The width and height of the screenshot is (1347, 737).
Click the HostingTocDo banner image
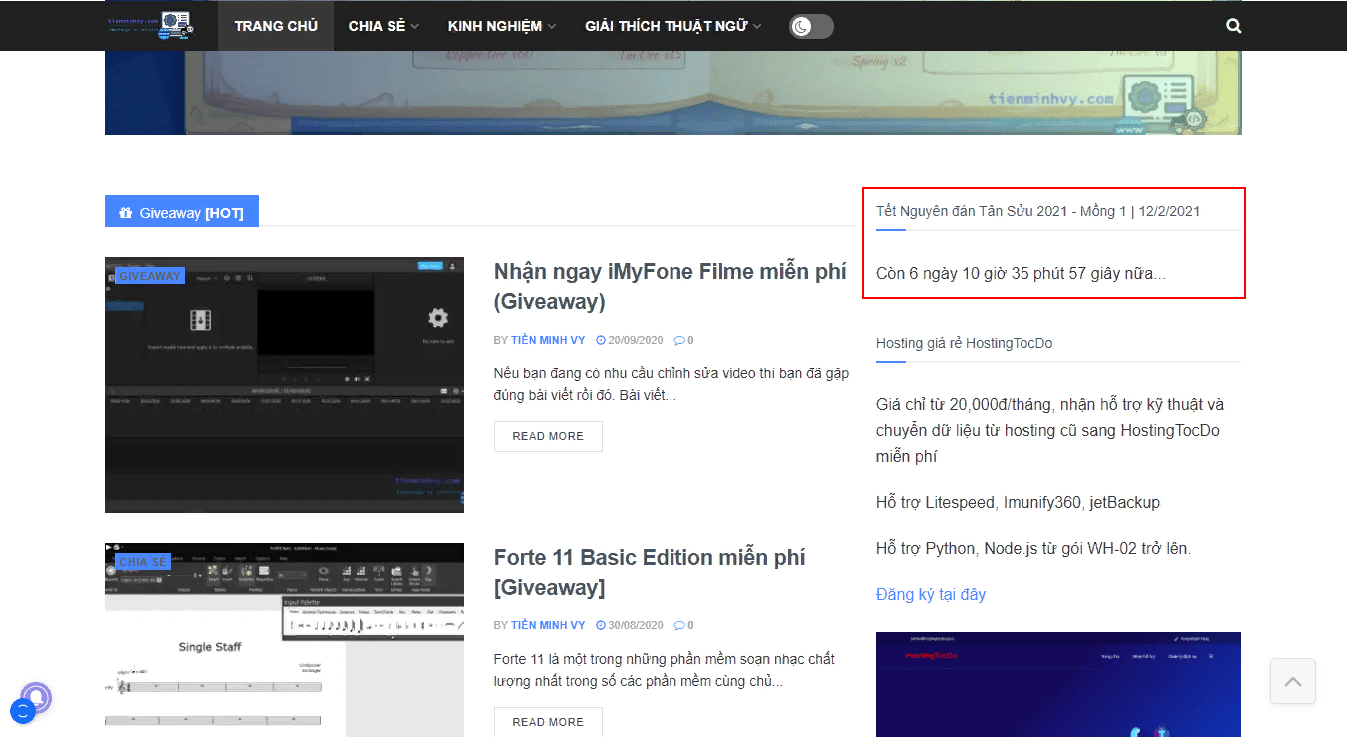pos(1058,684)
